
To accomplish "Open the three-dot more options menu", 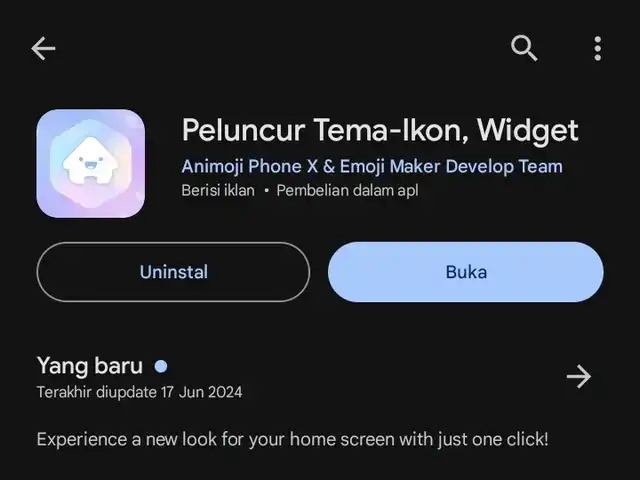I will coord(598,49).
